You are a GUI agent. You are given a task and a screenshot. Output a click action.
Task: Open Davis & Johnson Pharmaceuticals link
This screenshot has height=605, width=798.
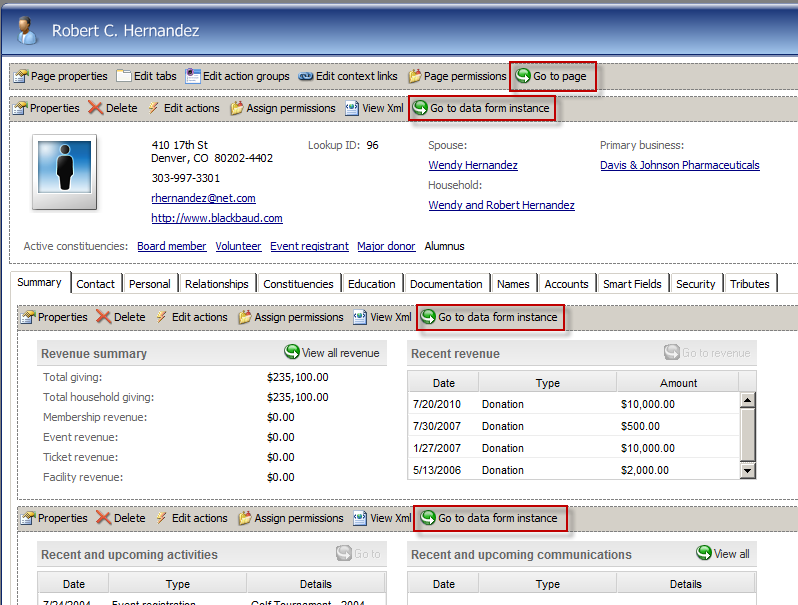(x=679, y=165)
